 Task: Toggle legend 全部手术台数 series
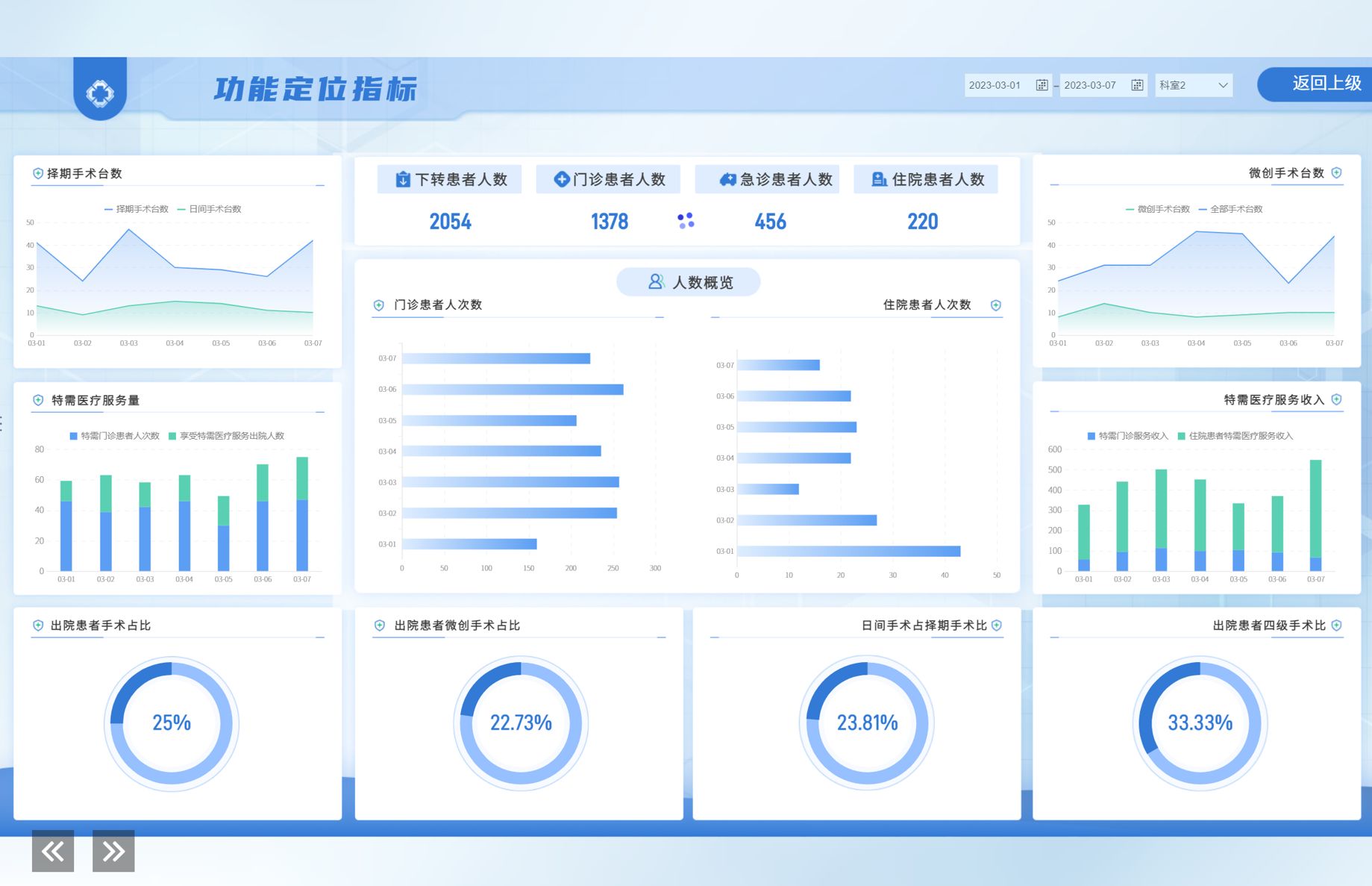(1231, 209)
